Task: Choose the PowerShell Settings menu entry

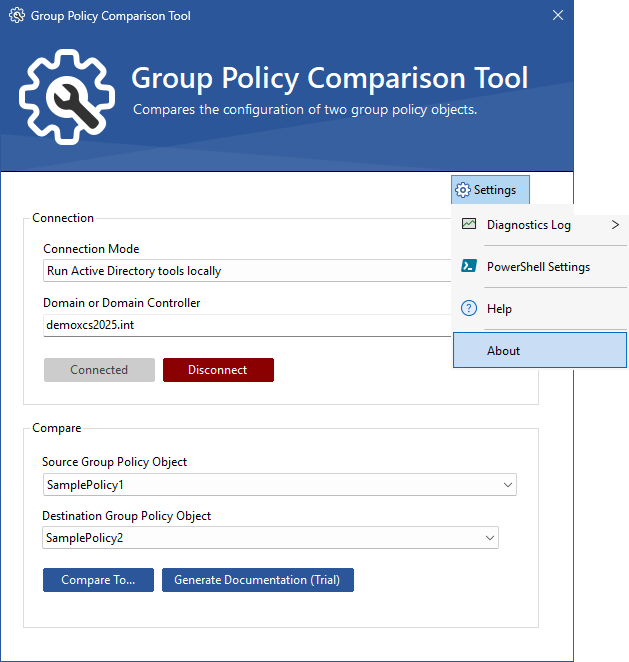Action: 538,267
